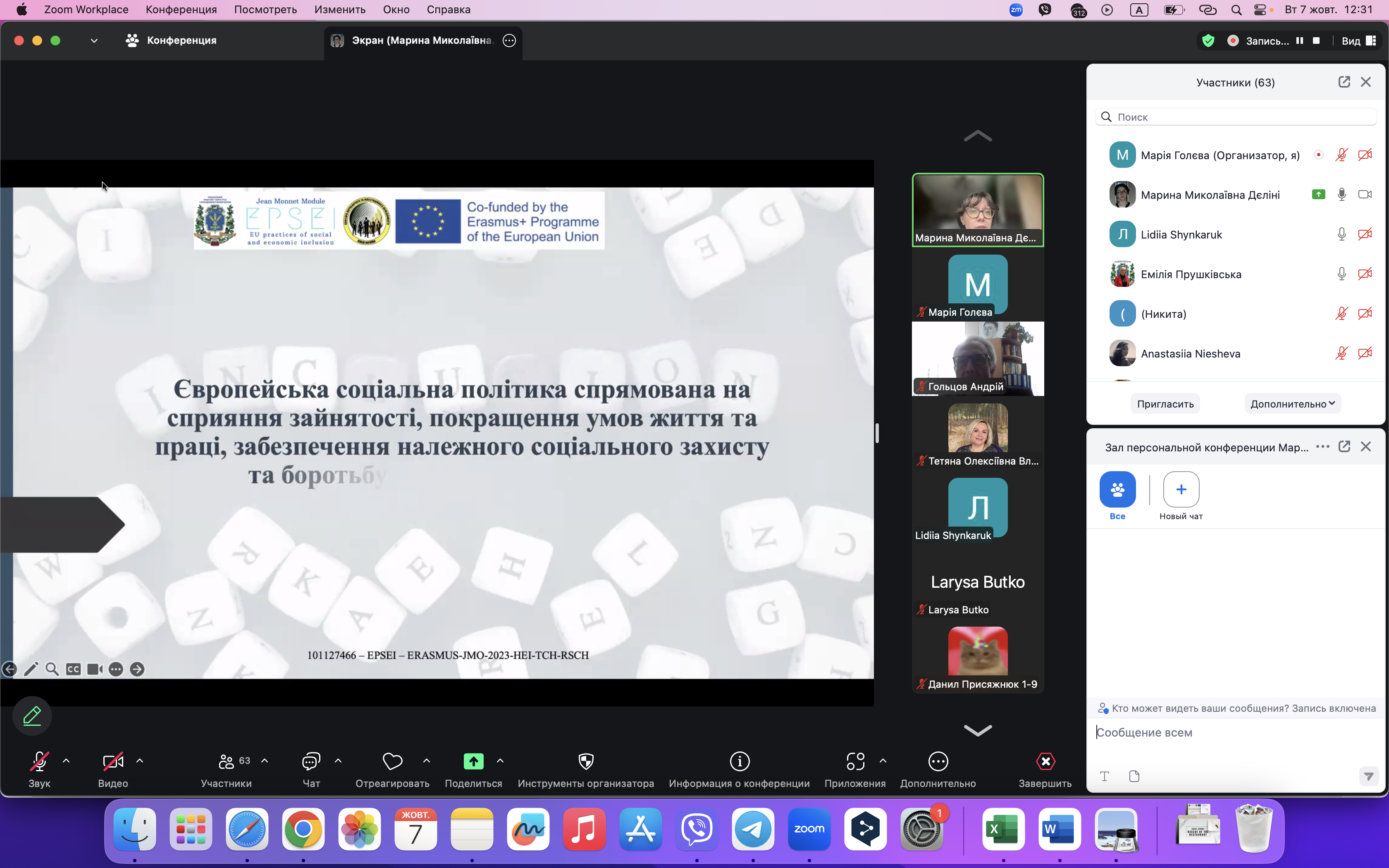
Task: Open the chat text formatting icon
Action: coord(1104,776)
